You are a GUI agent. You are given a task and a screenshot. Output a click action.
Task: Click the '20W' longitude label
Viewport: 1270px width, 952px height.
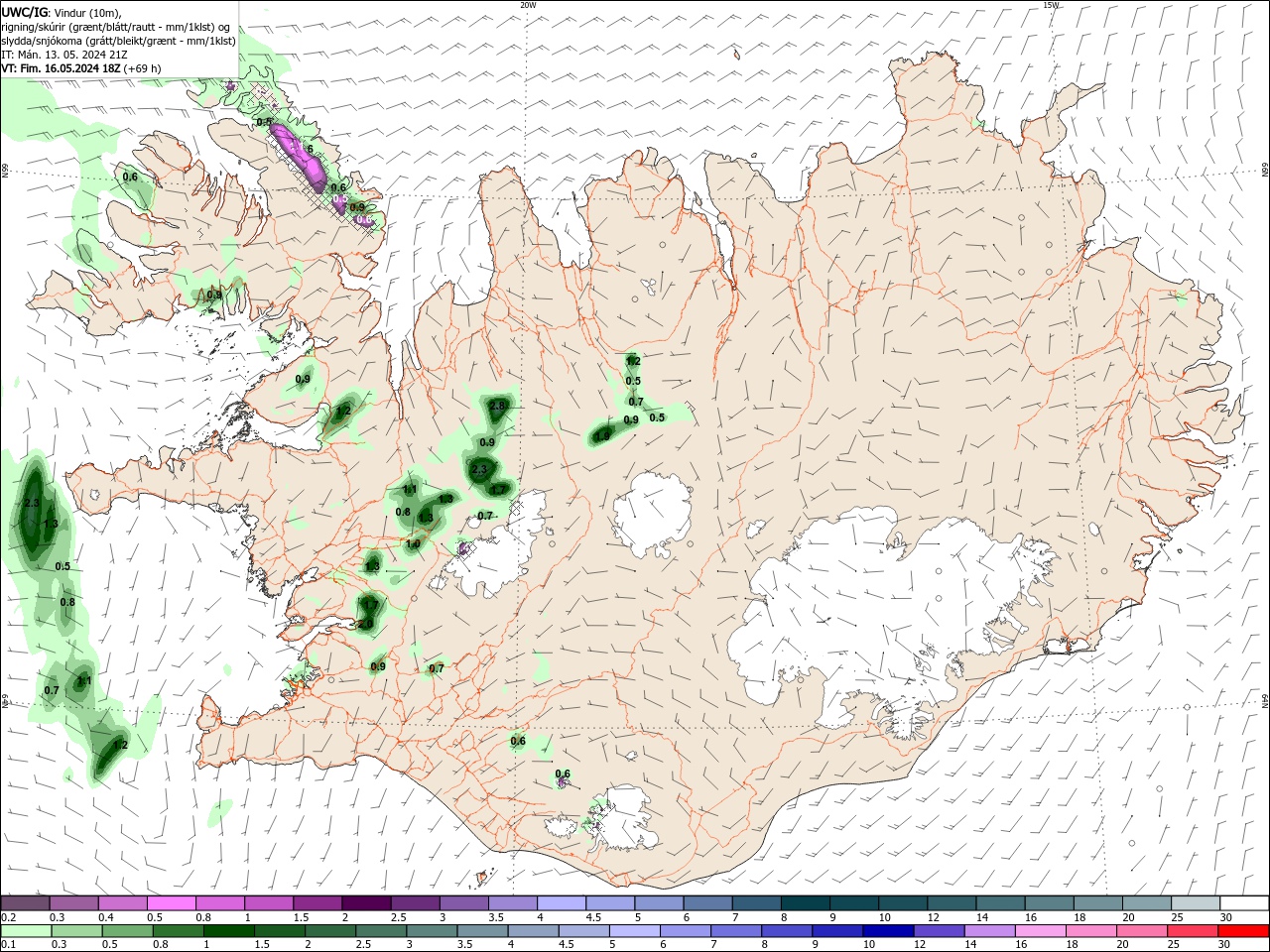tap(528, 5)
